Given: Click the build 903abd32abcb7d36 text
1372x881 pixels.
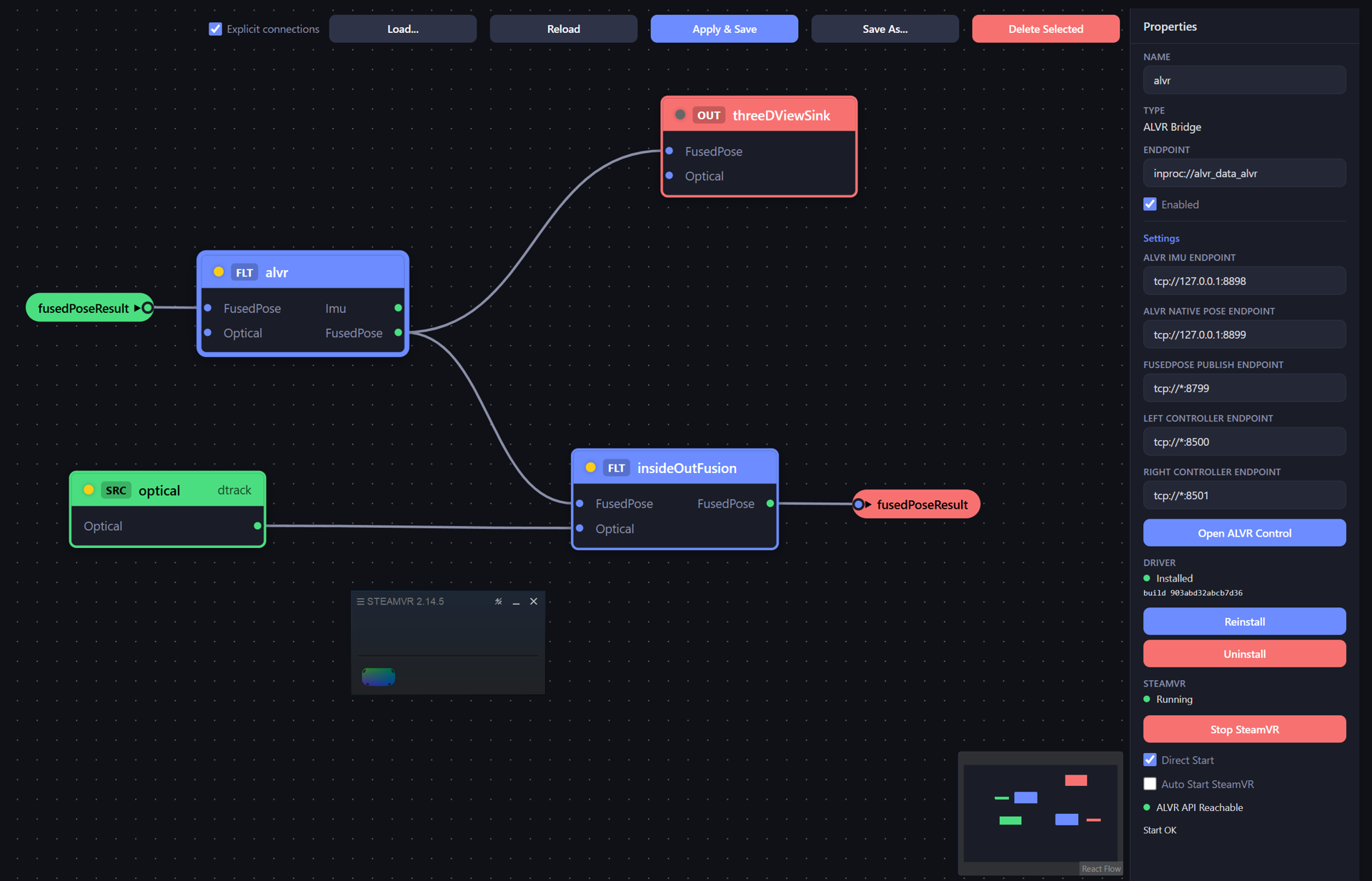Looking at the screenshot, I should point(1193,593).
